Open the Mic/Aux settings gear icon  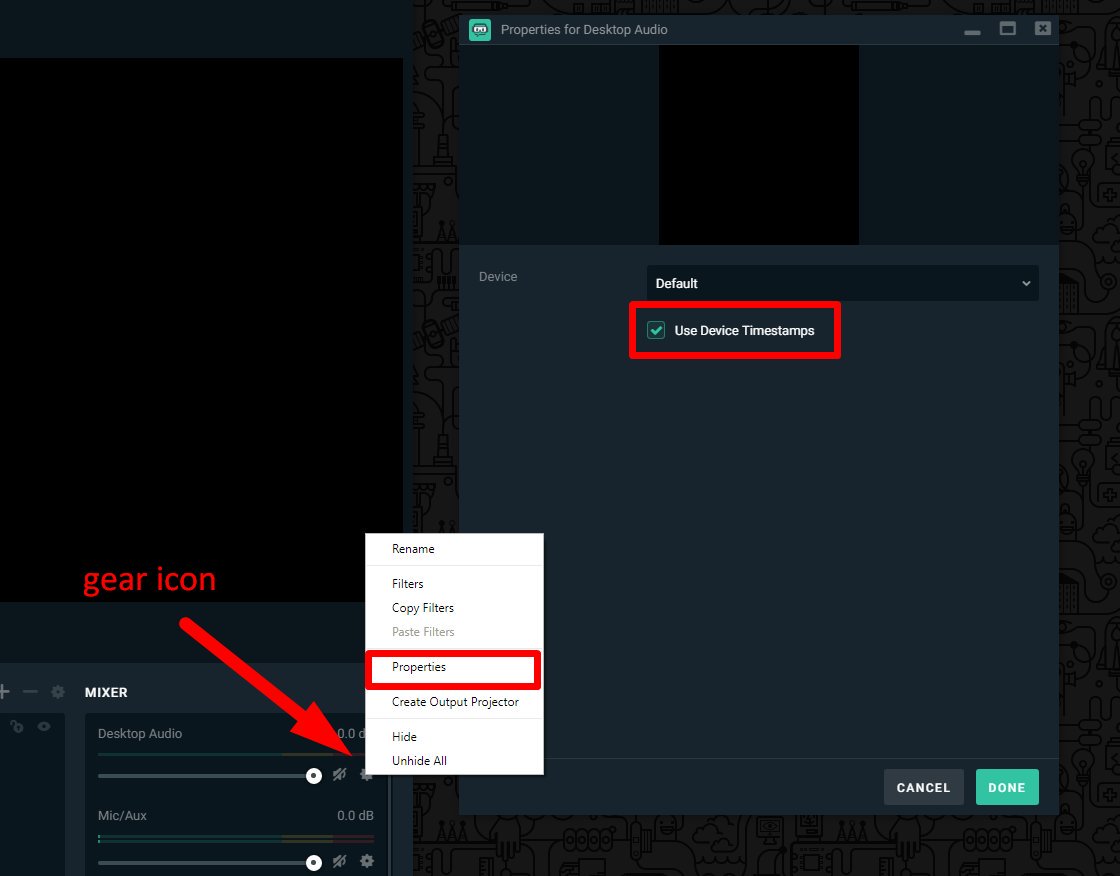(367, 861)
